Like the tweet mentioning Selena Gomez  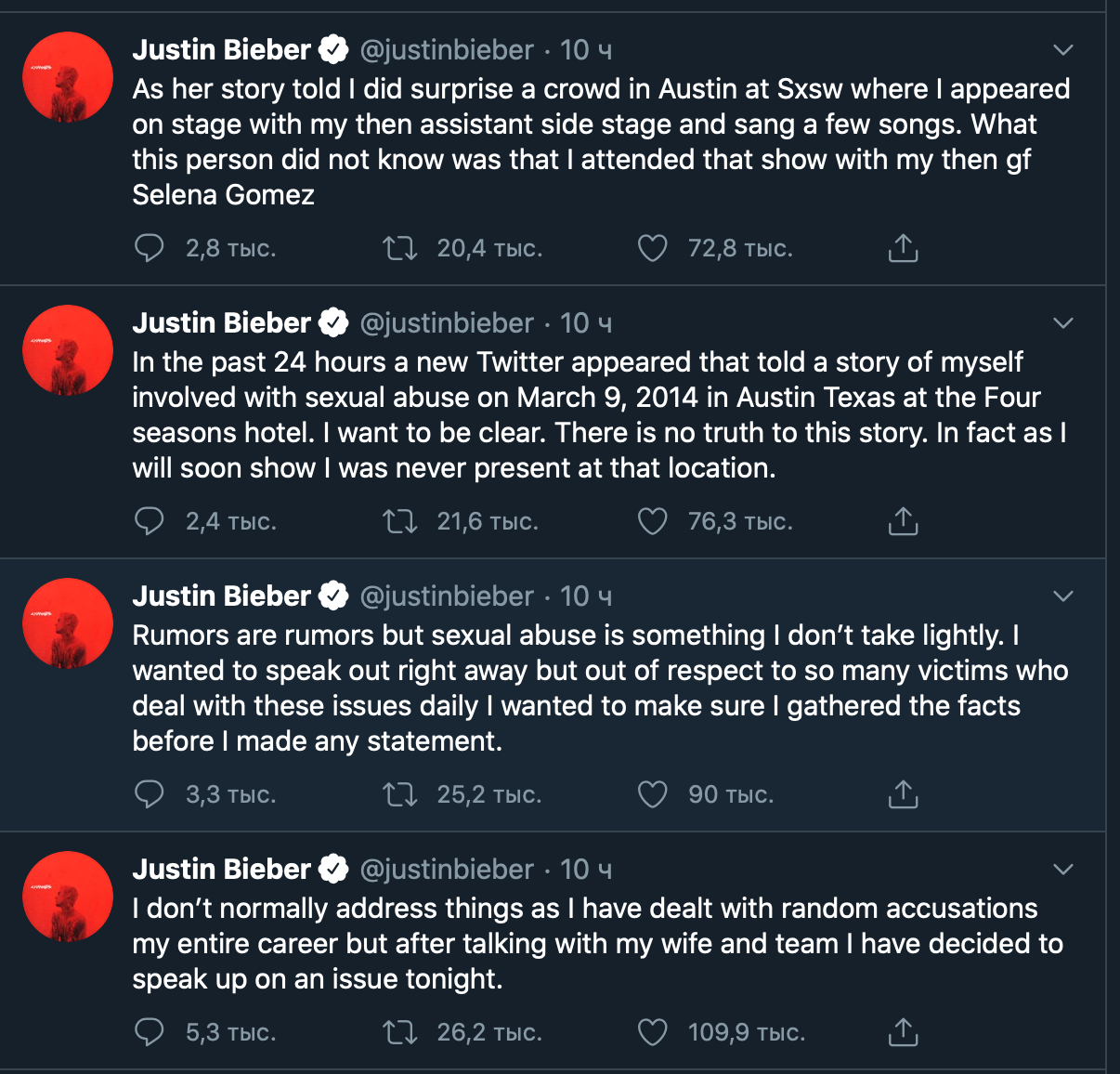click(652, 248)
